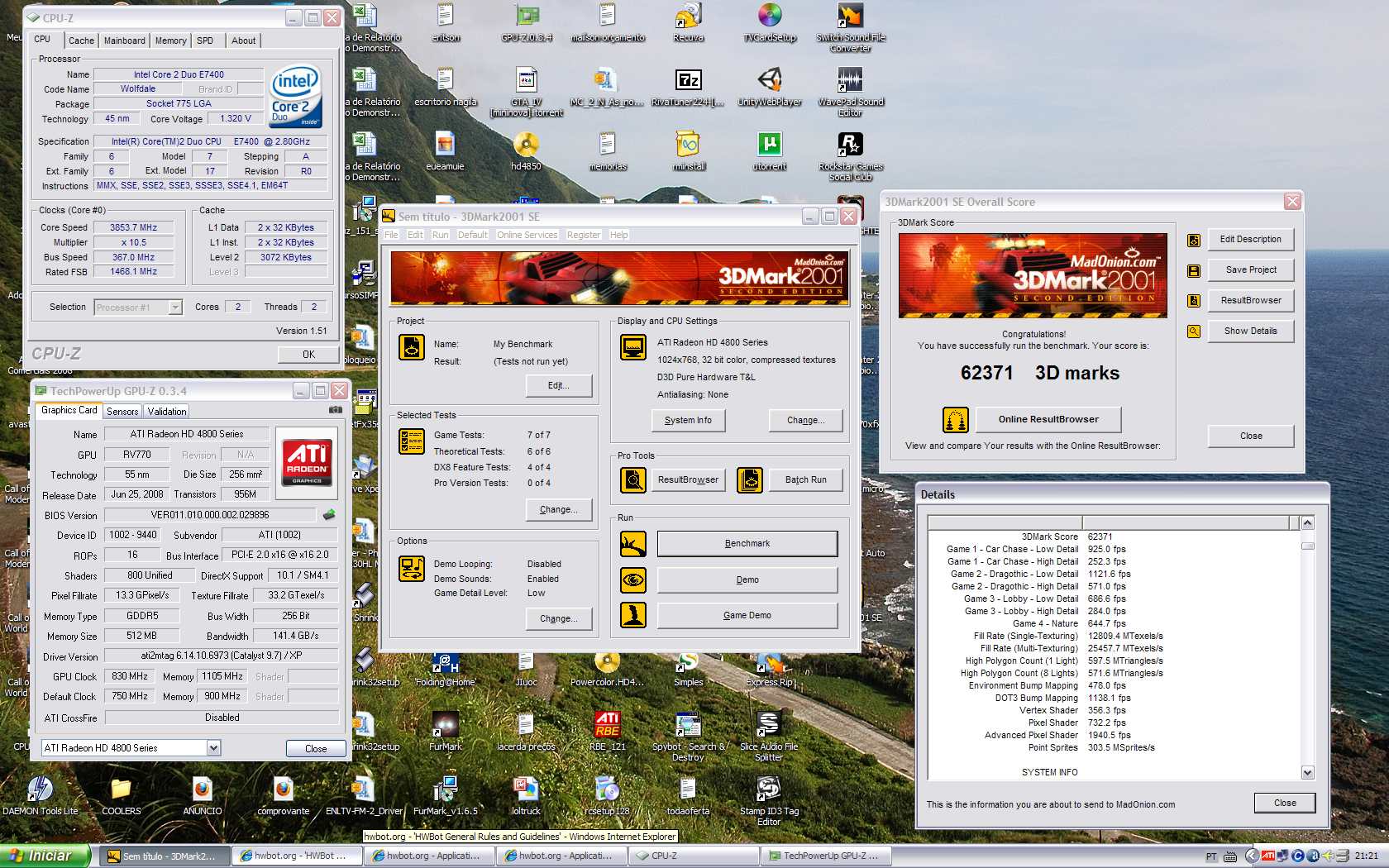
Task: Open the RBE_121 ATI icon
Action: 607,731
